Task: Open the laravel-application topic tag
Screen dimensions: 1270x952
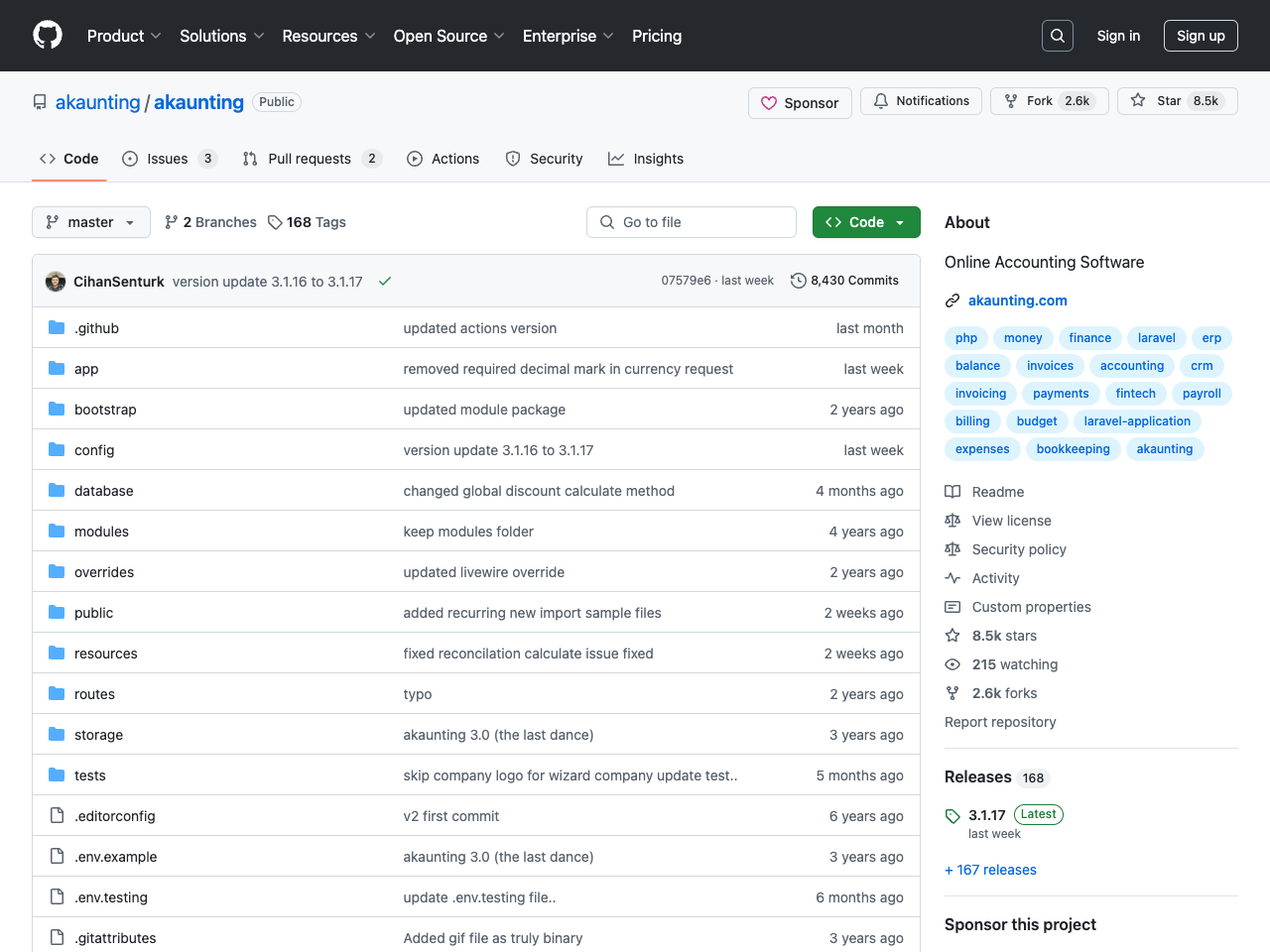Action: point(1137,421)
